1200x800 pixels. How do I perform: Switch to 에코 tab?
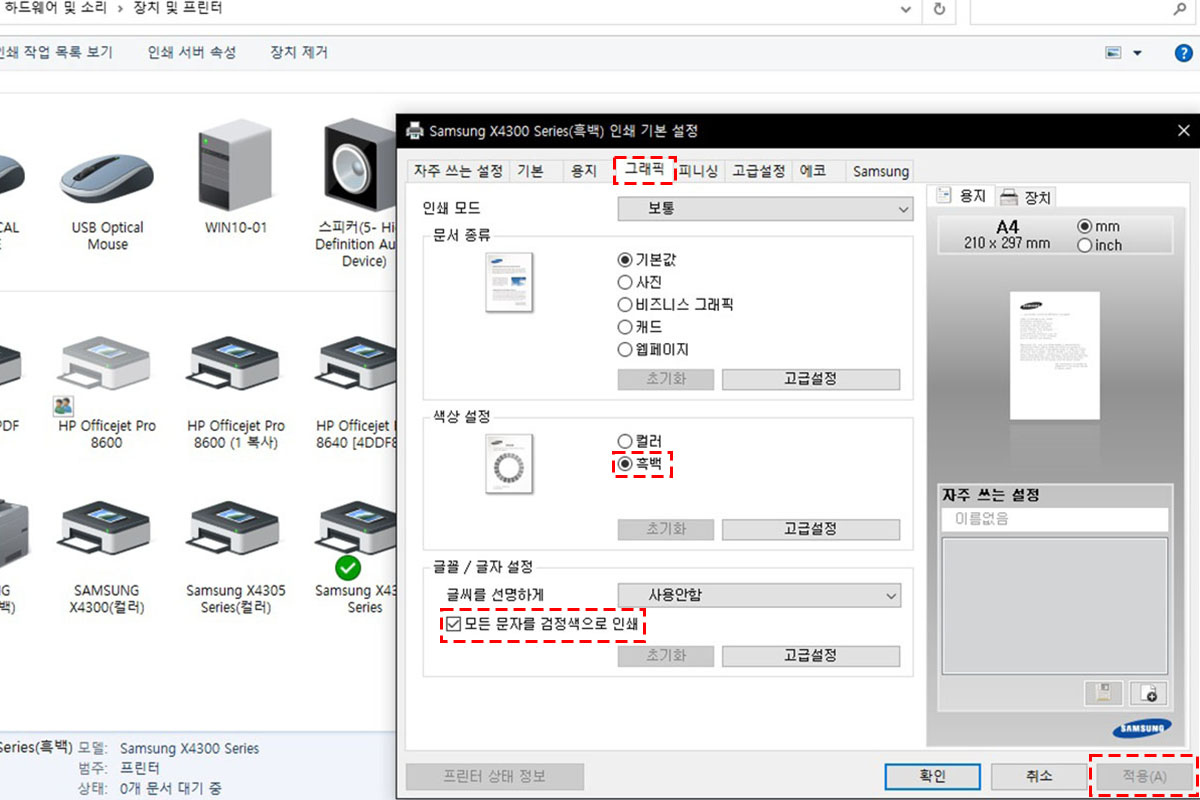[812, 171]
